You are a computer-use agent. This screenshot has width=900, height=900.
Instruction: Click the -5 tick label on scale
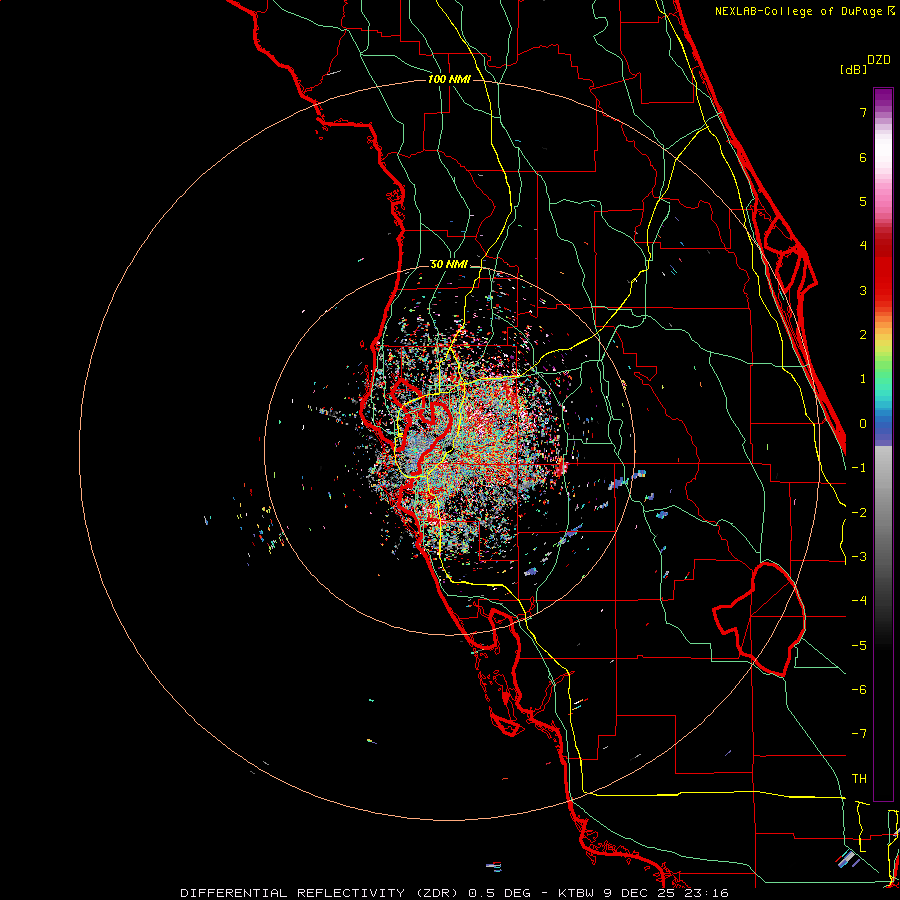coord(859,646)
